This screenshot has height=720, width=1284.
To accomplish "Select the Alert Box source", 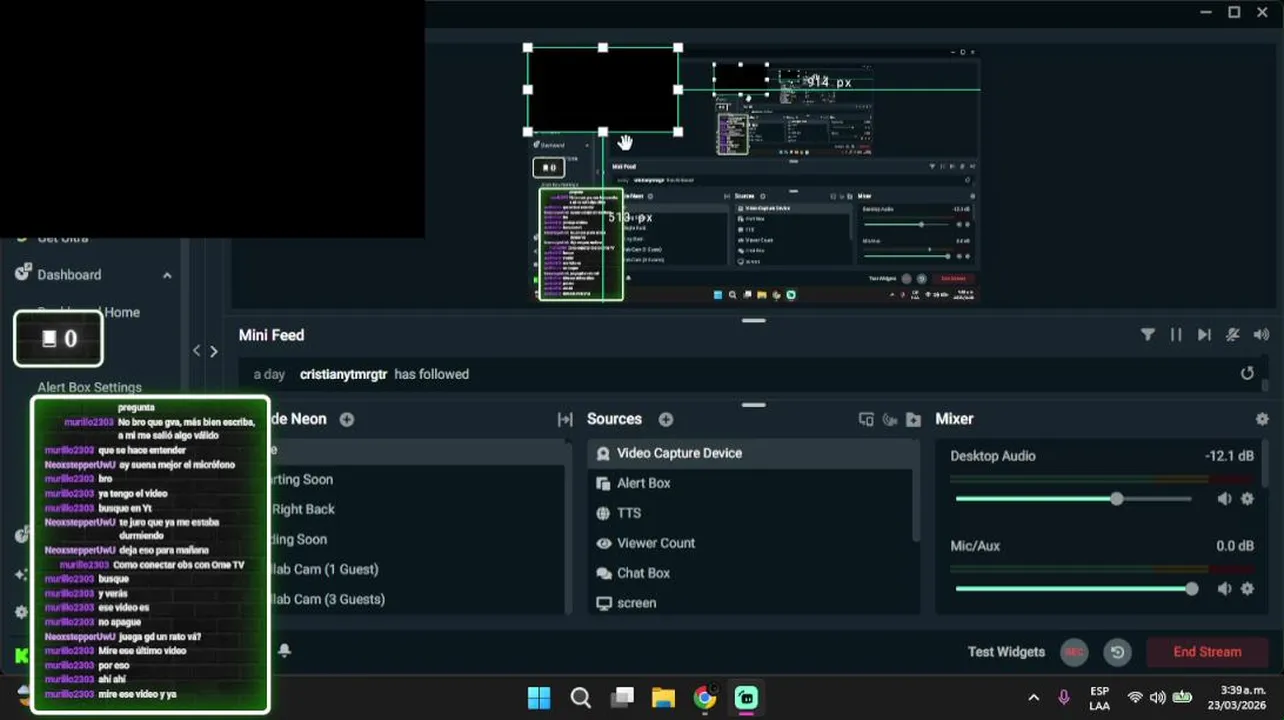I will (752, 483).
